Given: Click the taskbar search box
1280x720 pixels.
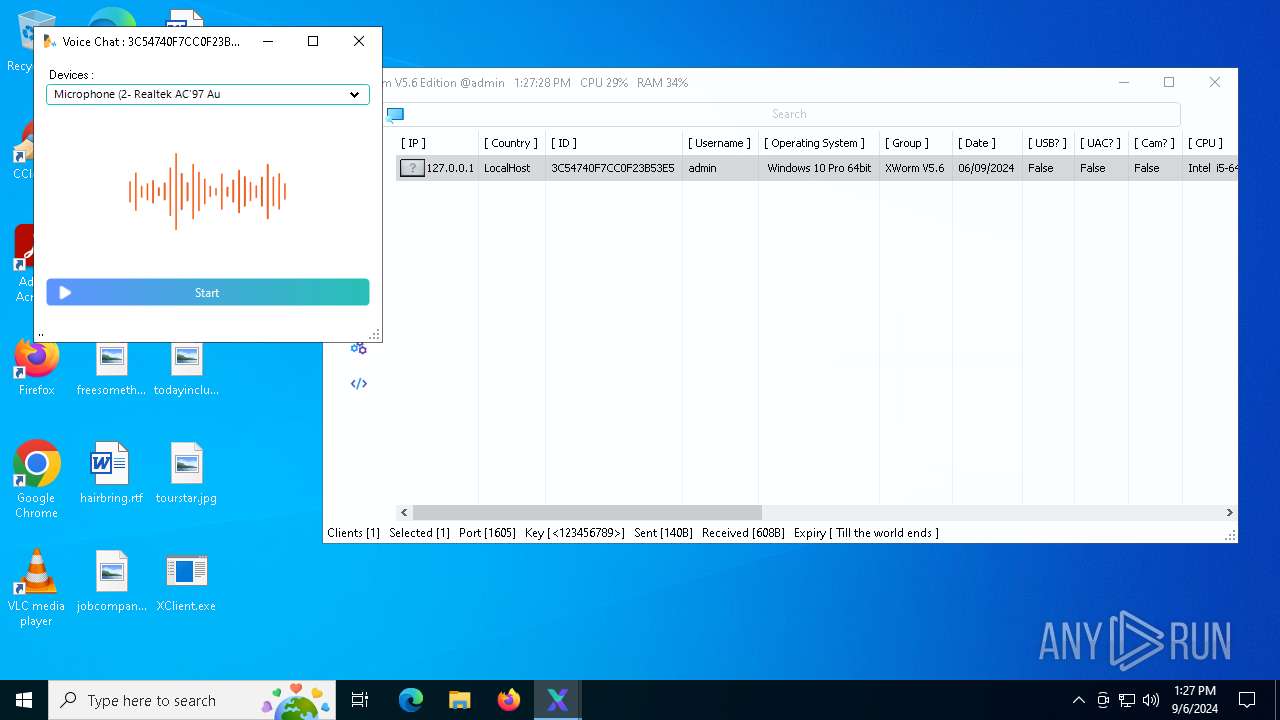Looking at the screenshot, I should [193, 700].
